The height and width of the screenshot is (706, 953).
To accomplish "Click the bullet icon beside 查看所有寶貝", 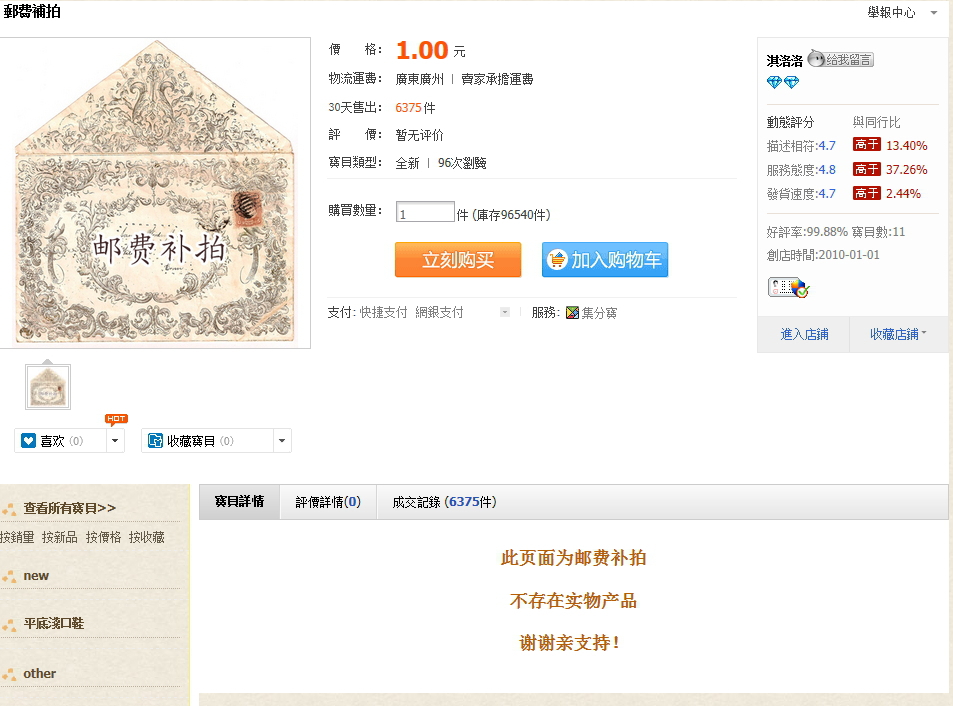I will (10, 509).
